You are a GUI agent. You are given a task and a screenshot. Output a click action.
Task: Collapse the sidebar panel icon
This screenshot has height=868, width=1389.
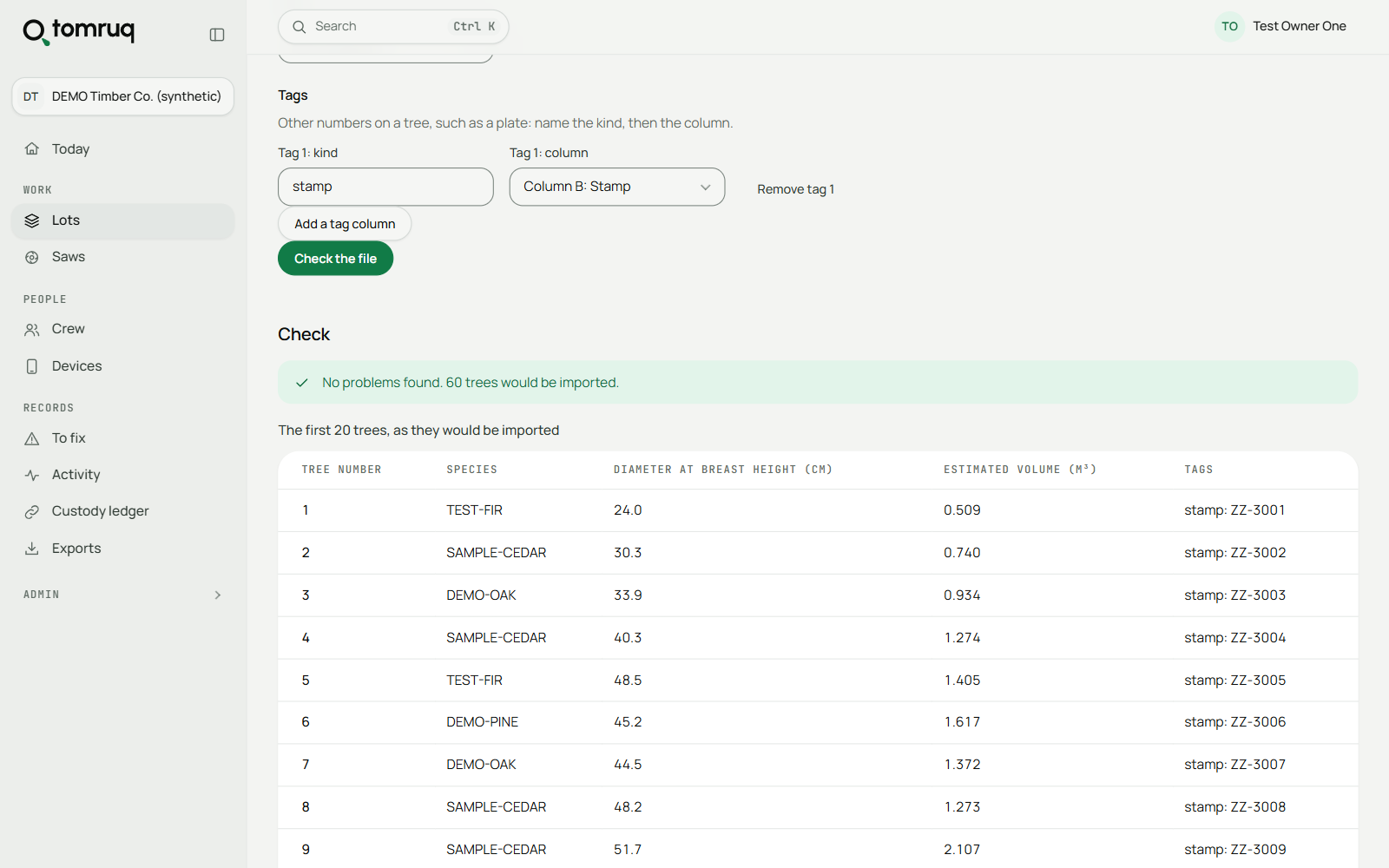[217, 35]
